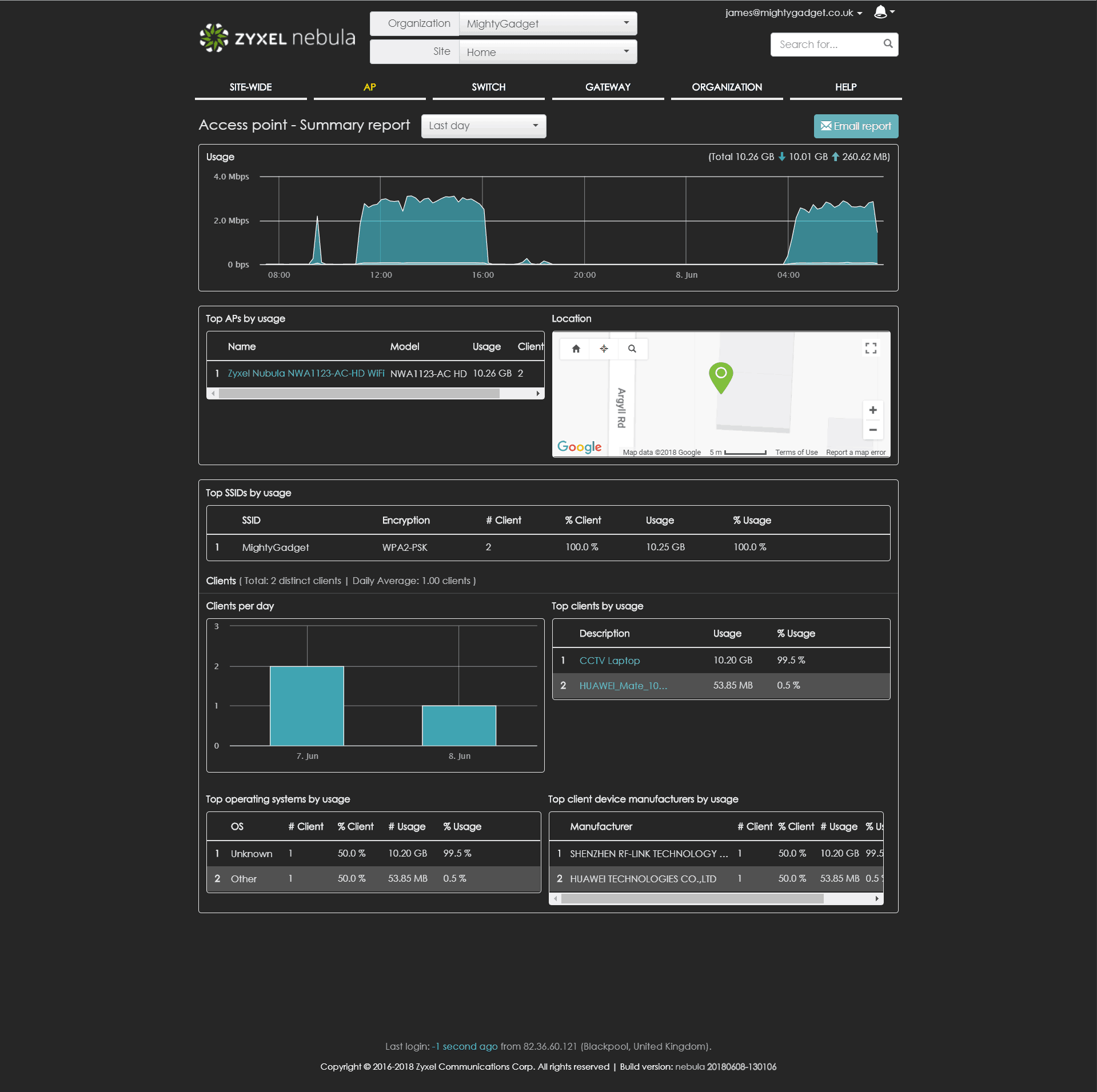Click the notification bell icon
1097x1092 pixels.
point(880,12)
